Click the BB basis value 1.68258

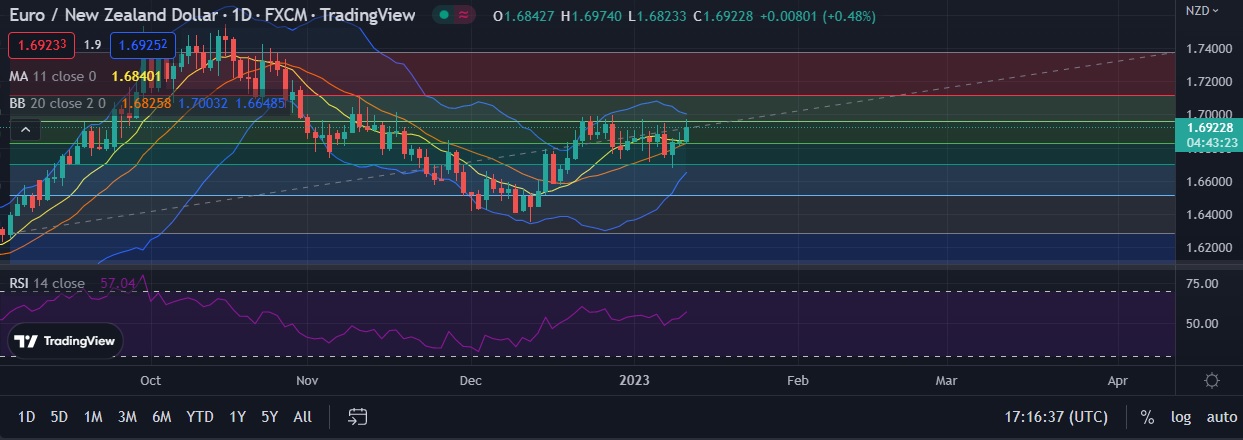click(x=145, y=102)
